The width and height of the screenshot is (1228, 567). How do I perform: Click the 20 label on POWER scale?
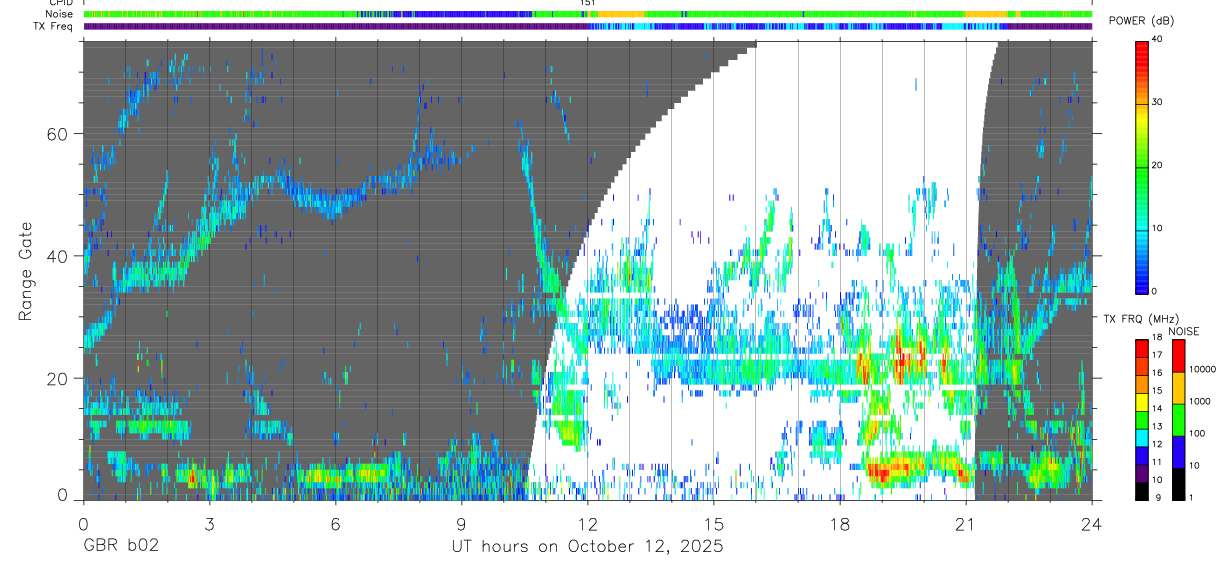tap(1157, 165)
